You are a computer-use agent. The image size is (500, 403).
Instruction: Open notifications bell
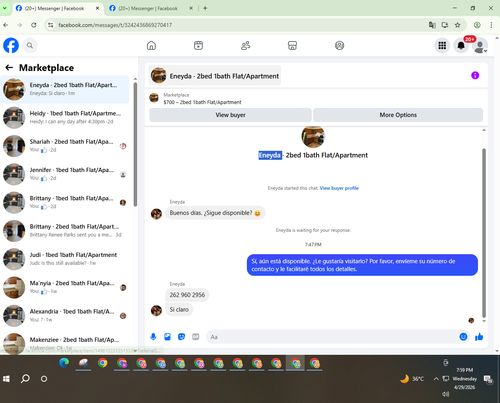[461, 46]
